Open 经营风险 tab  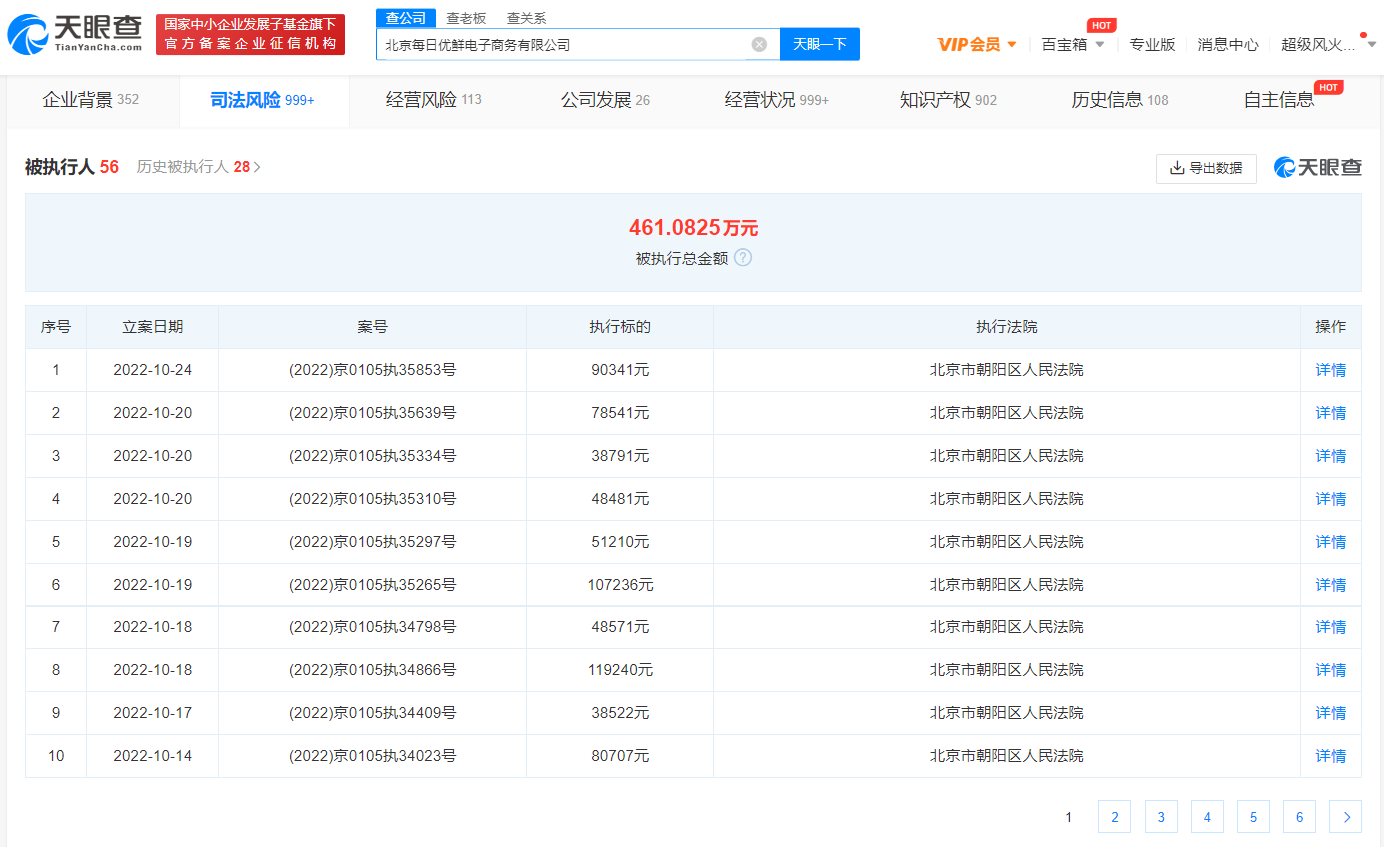pyautogui.click(x=434, y=100)
